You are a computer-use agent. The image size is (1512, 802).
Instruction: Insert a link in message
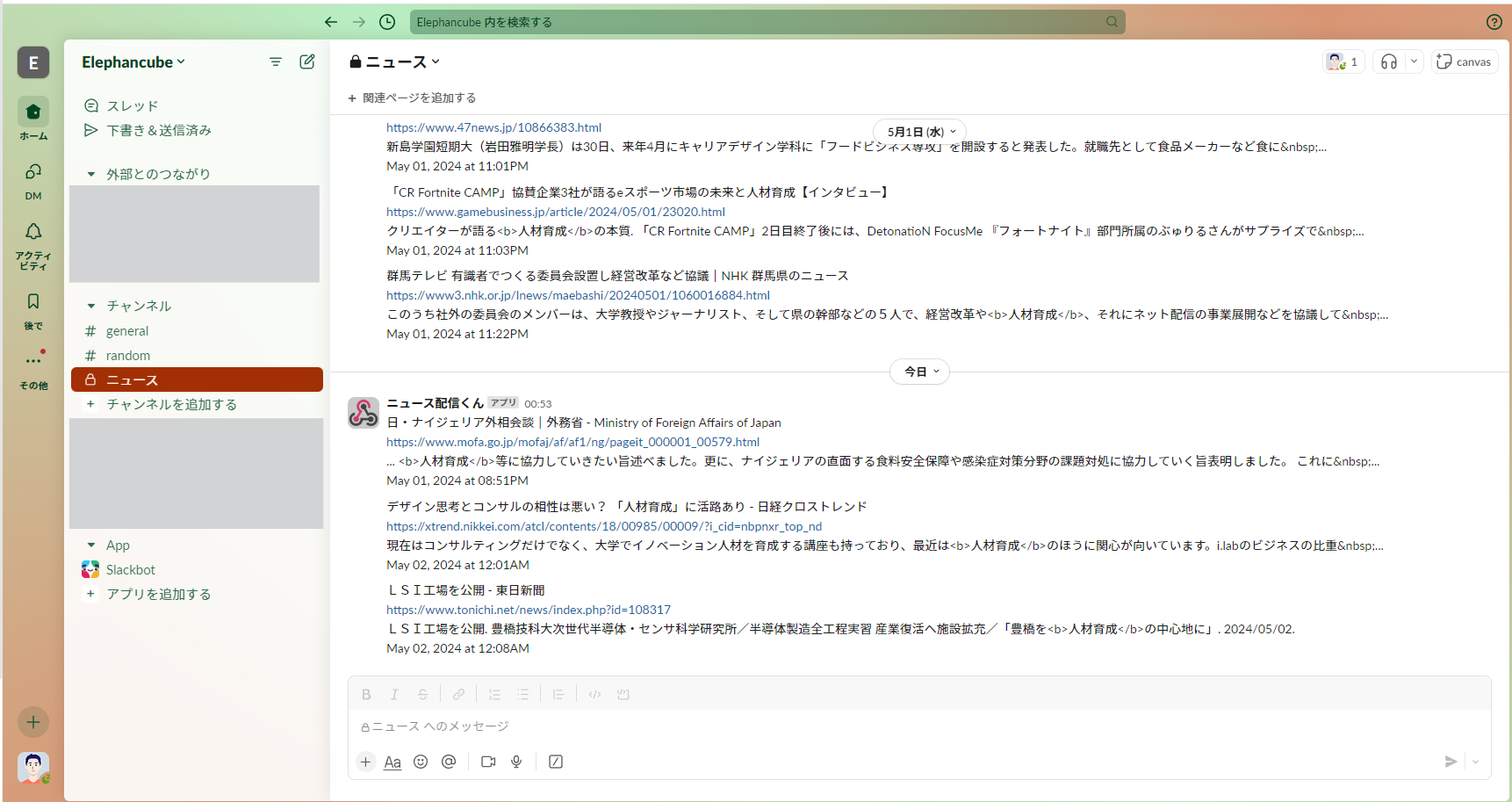[458, 694]
